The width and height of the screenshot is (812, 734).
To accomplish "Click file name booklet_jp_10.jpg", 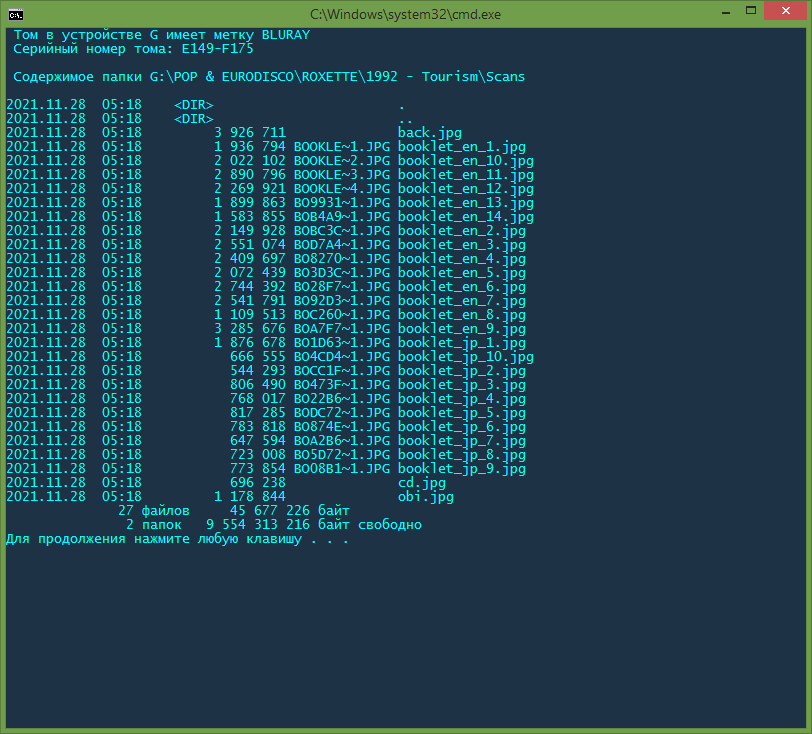I will tap(466, 357).
